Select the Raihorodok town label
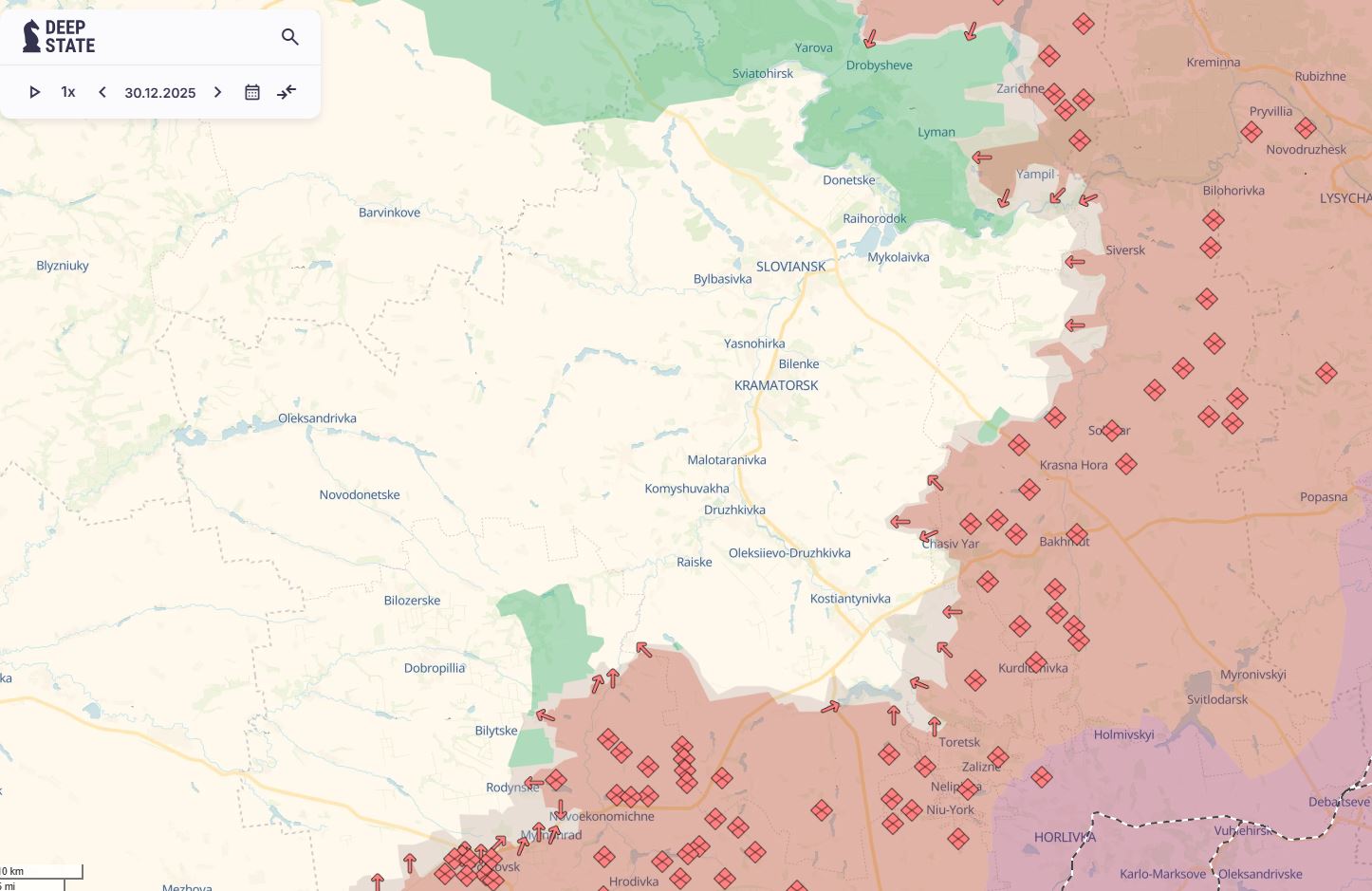1372x891 pixels. [875, 218]
